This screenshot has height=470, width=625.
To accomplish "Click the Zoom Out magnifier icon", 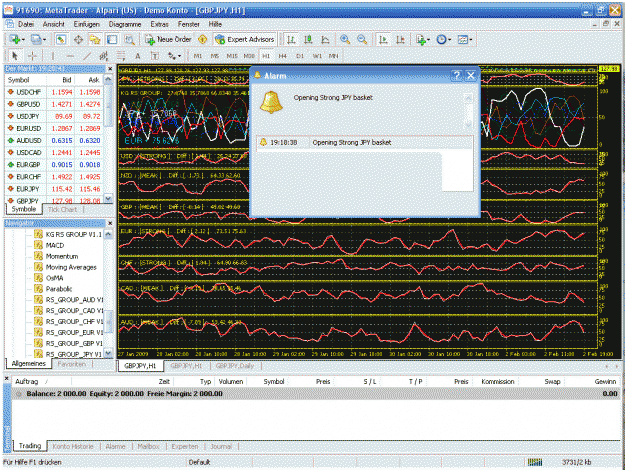I will (x=362, y=39).
